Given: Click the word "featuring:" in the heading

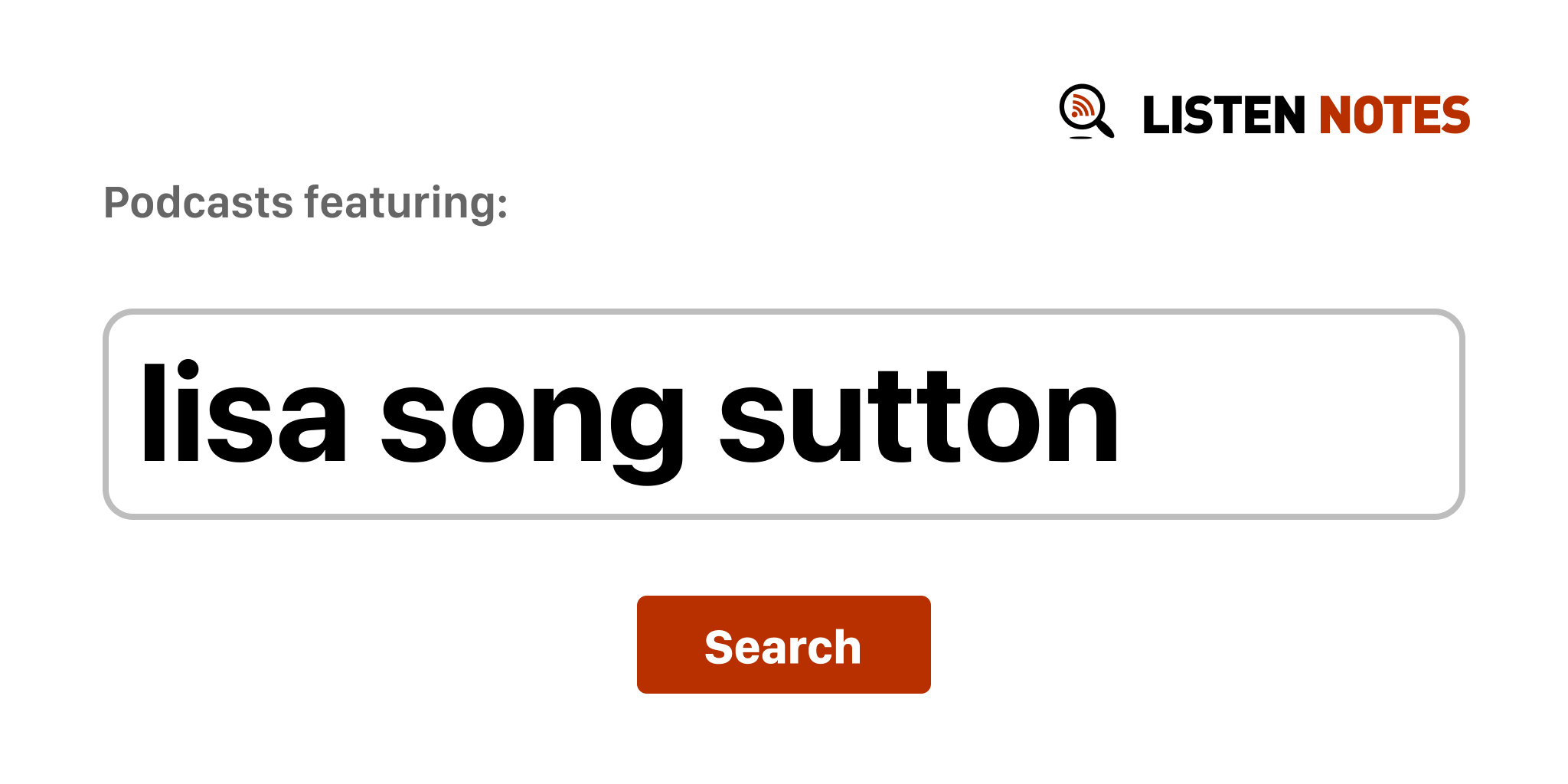Looking at the screenshot, I should (406, 203).
